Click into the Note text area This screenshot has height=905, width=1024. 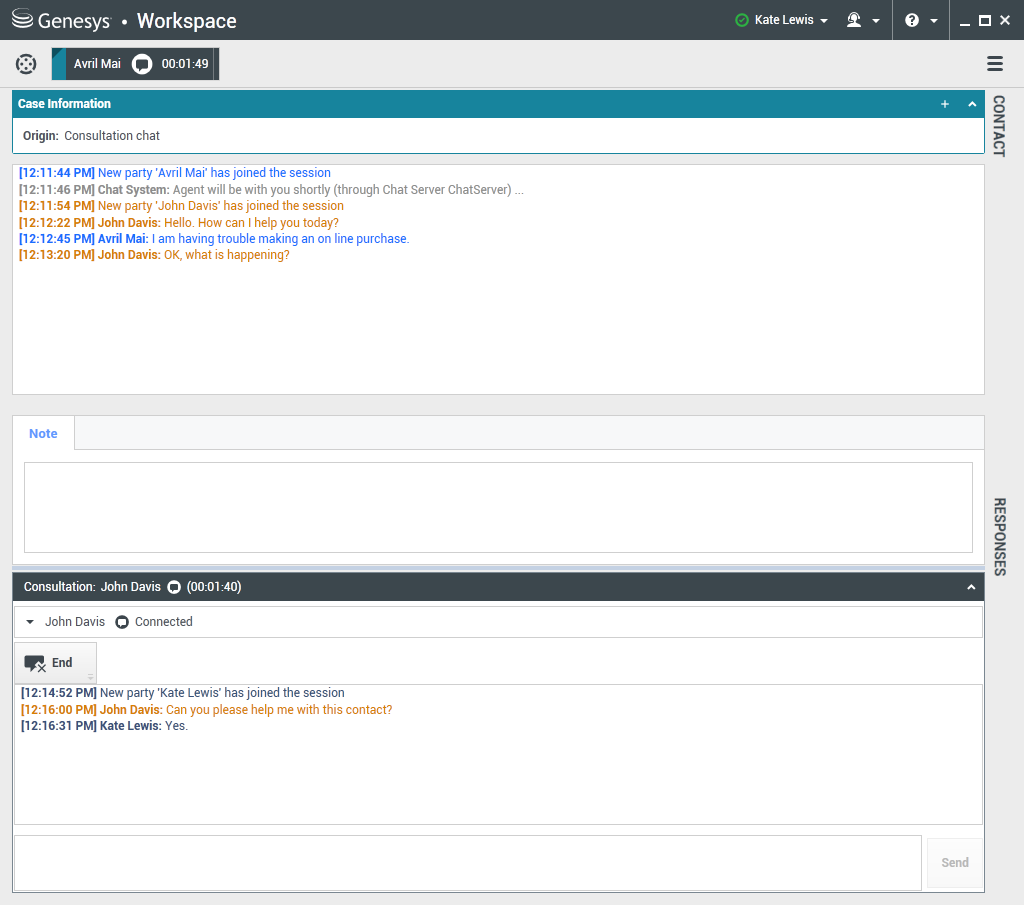click(498, 507)
